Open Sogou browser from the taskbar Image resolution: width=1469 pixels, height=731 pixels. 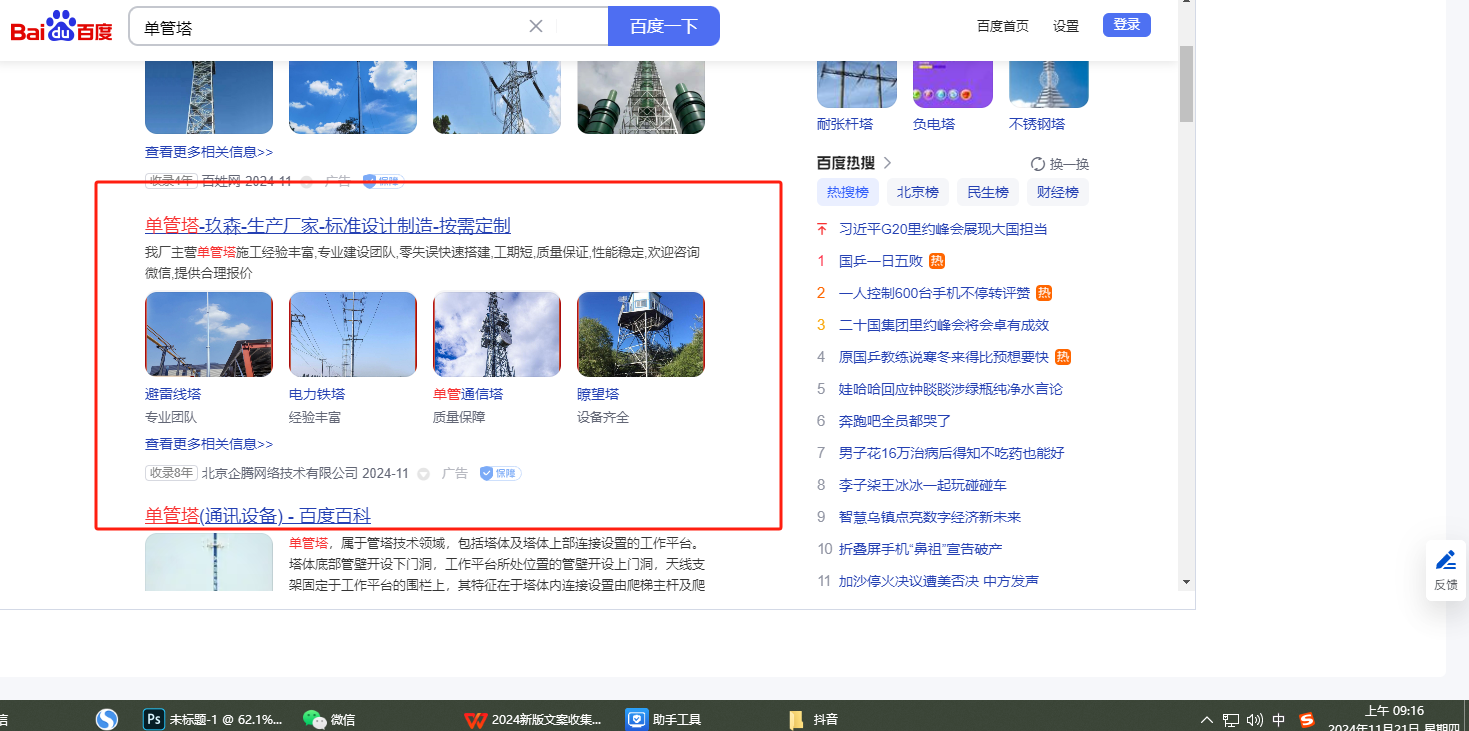[x=107, y=719]
